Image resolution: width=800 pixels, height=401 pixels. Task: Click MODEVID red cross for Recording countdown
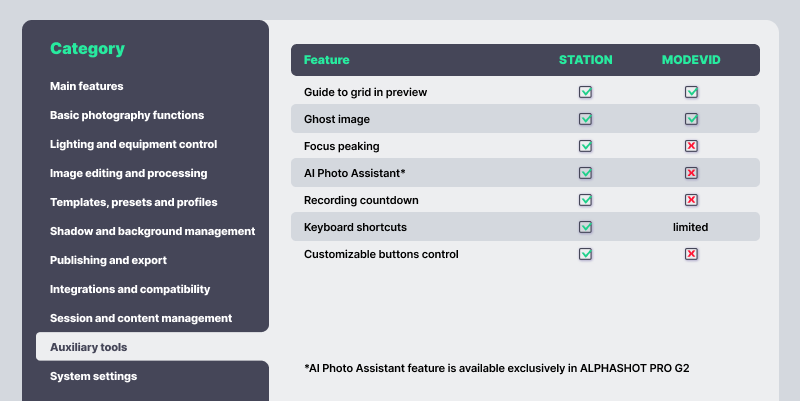(691, 200)
